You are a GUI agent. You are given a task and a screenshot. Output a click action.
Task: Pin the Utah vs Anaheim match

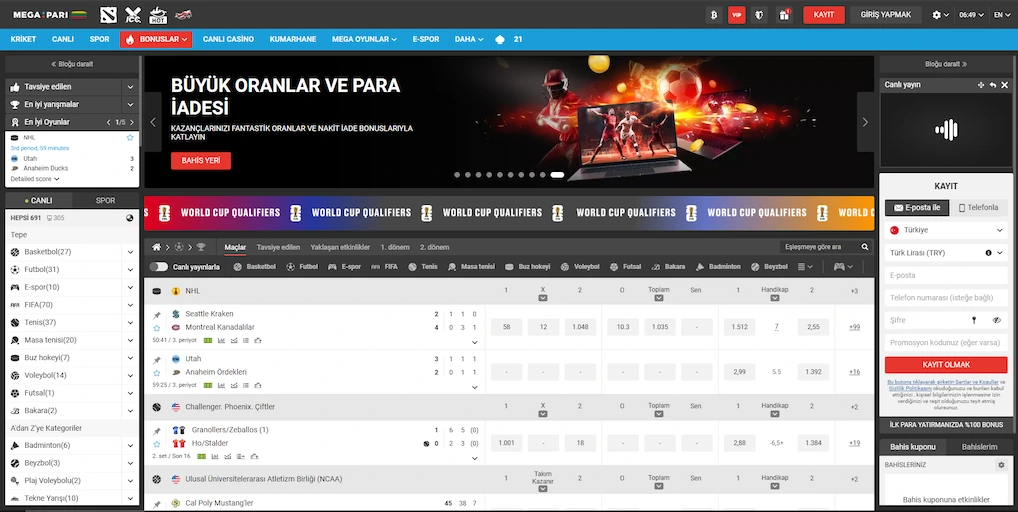[157, 359]
